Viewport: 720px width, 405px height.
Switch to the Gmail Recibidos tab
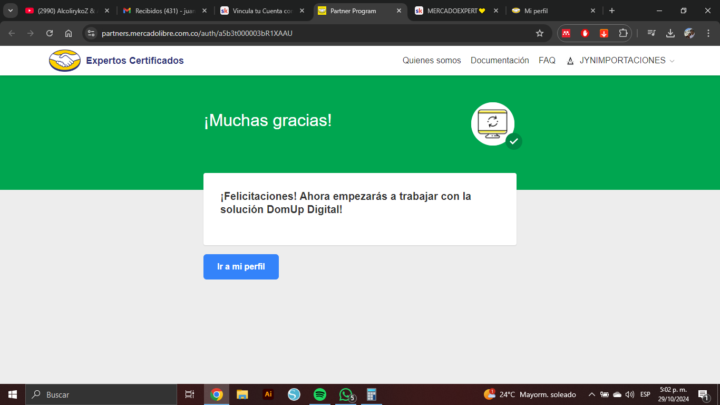tap(164, 11)
